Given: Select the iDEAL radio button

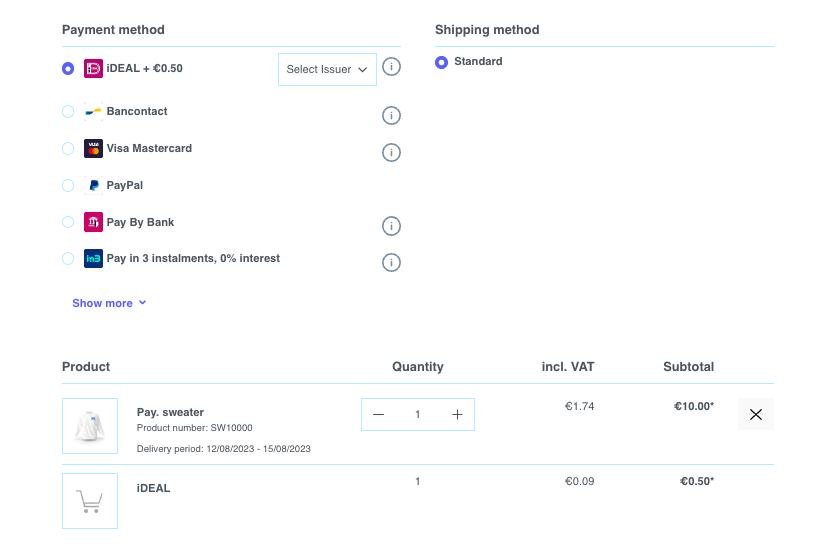Looking at the screenshot, I should click(x=68, y=69).
